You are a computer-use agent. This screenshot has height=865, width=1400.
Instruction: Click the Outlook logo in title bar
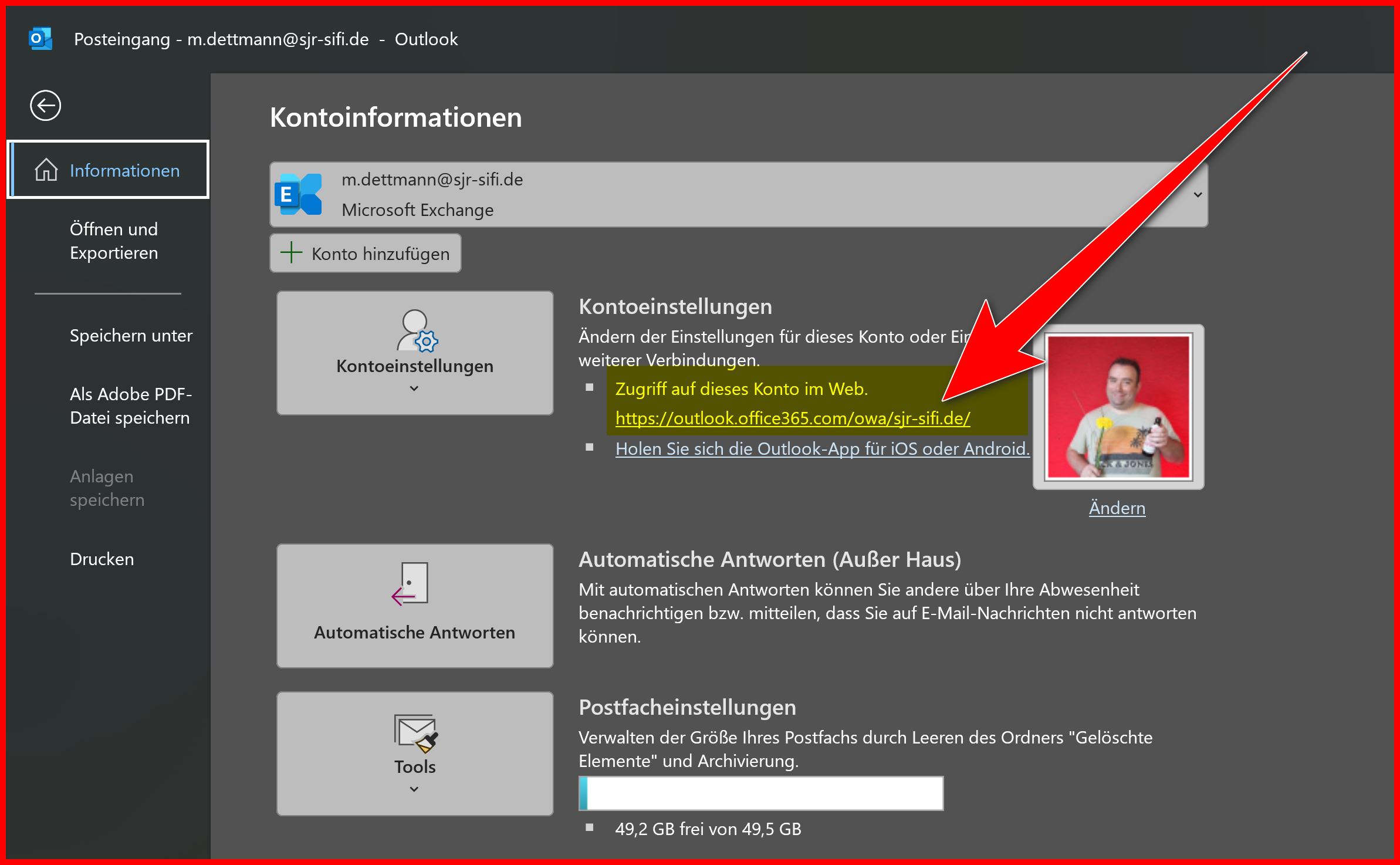point(40,39)
